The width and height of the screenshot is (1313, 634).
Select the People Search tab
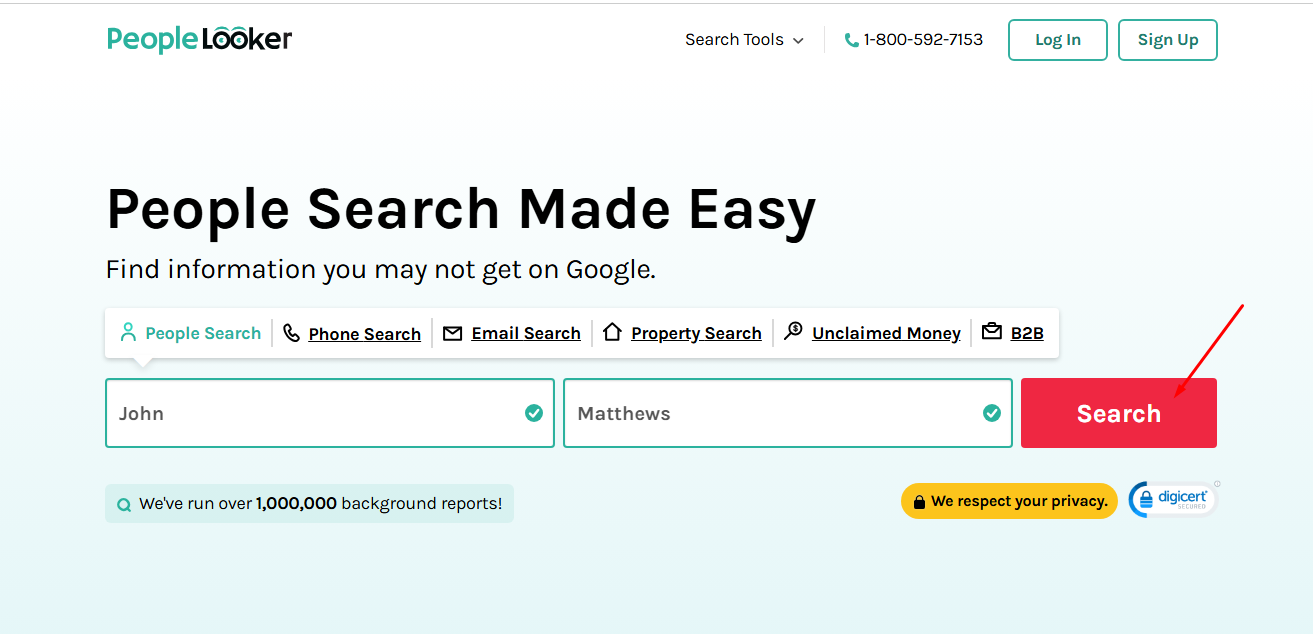(190, 333)
